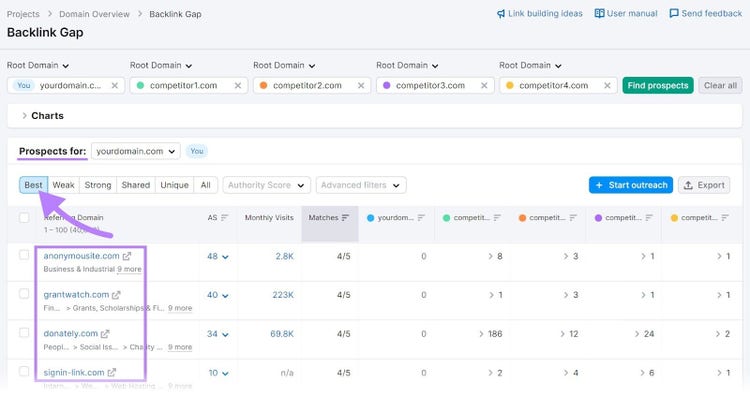Open signin-link.com external link icon
The image size is (750, 397).
[111, 373]
